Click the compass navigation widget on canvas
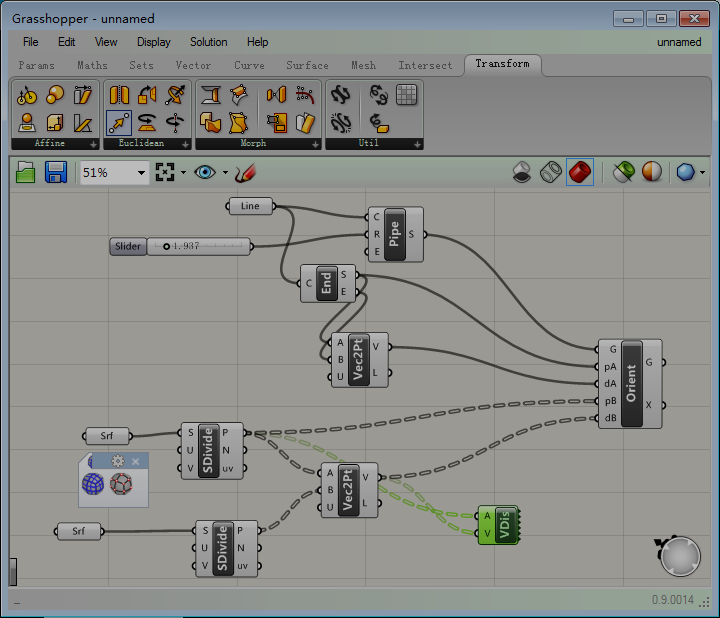This screenshot has width=720, height=618. coord(680,556)
